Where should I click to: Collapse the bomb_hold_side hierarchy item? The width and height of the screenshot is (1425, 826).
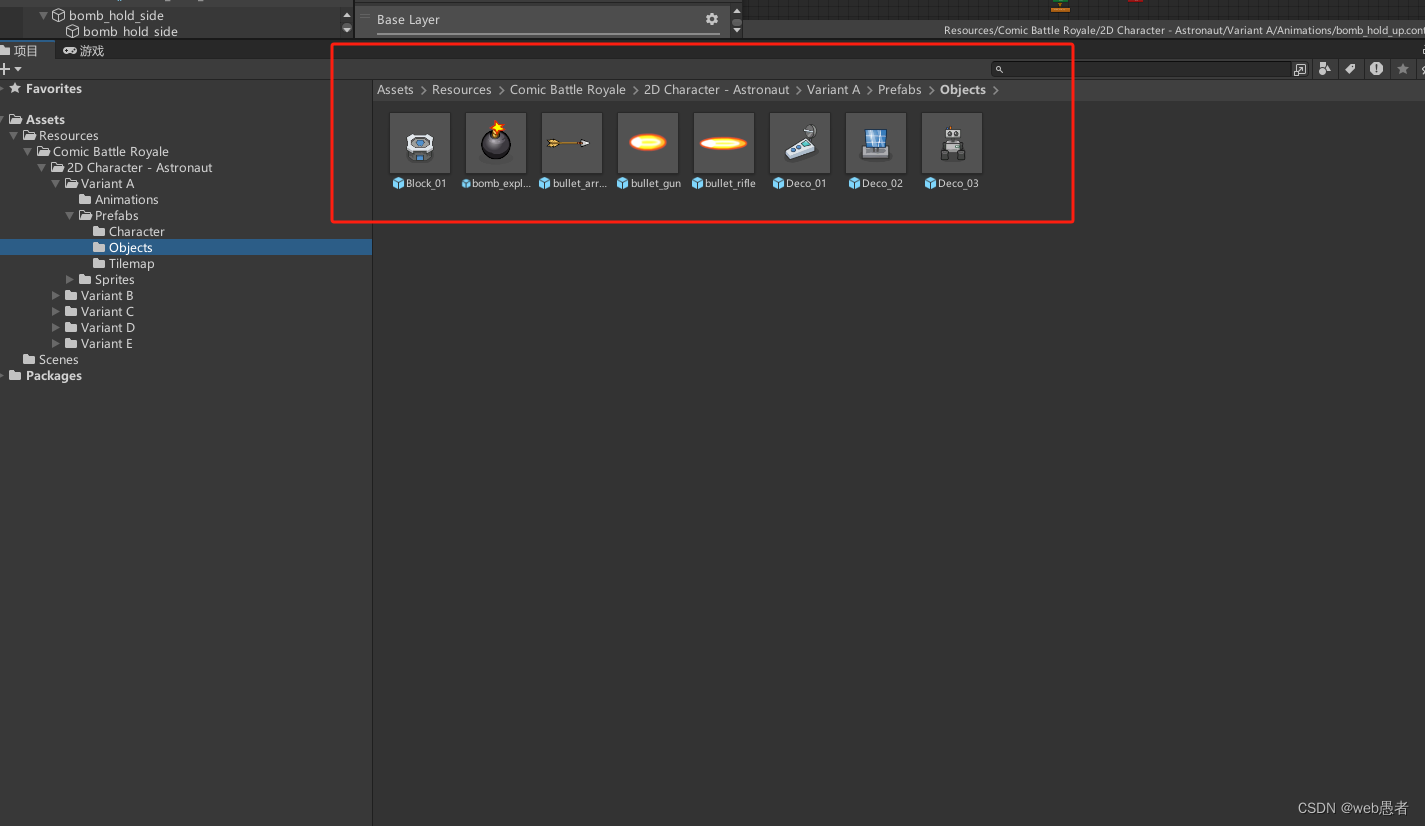41,15
